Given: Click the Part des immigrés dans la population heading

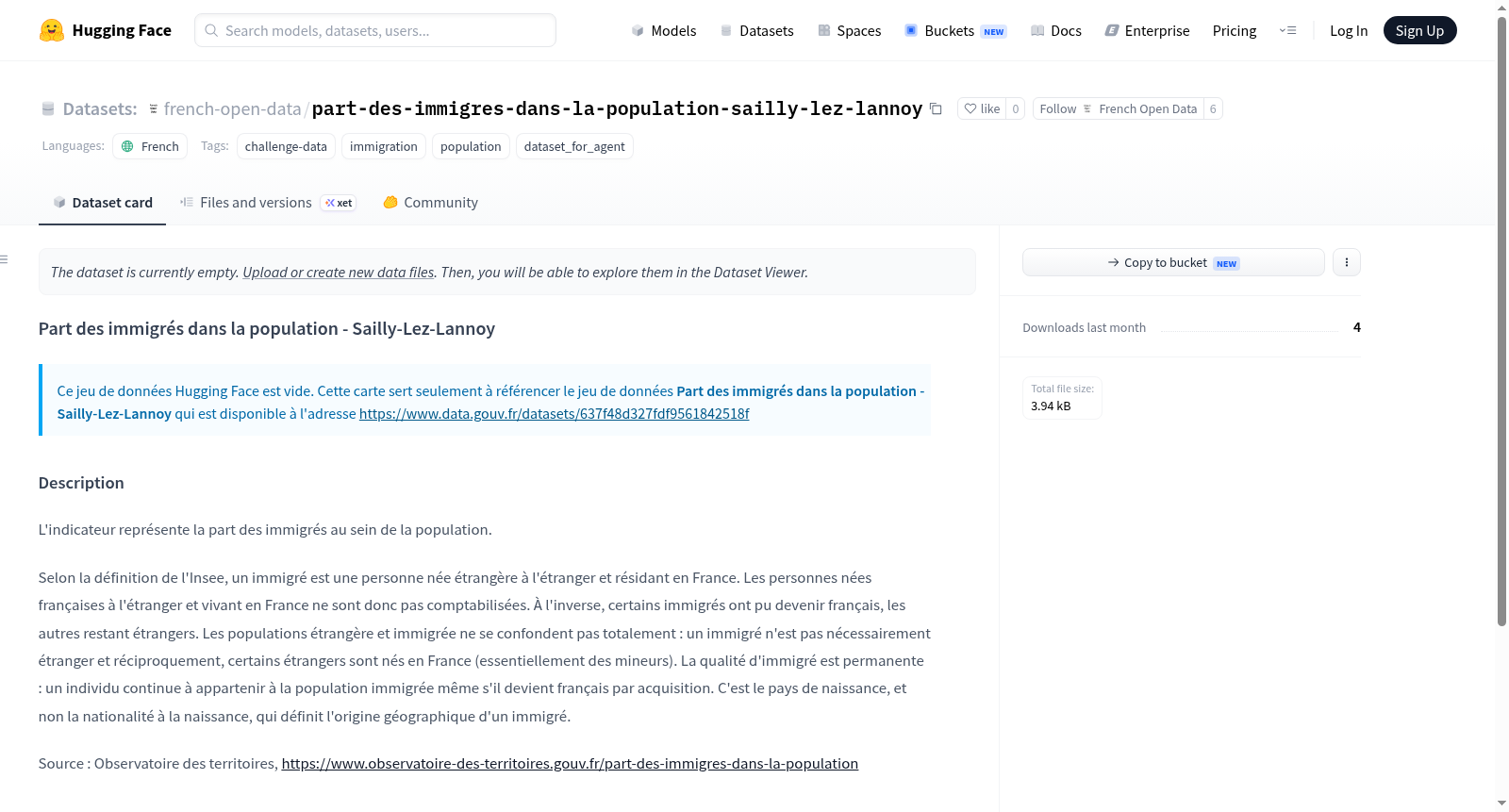Looking at the screenshot, I should coord(267,328).
